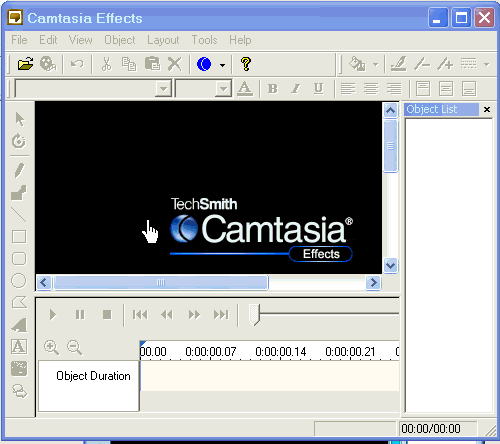
Task: Align text to bottom of box
Action: [469, 89]
